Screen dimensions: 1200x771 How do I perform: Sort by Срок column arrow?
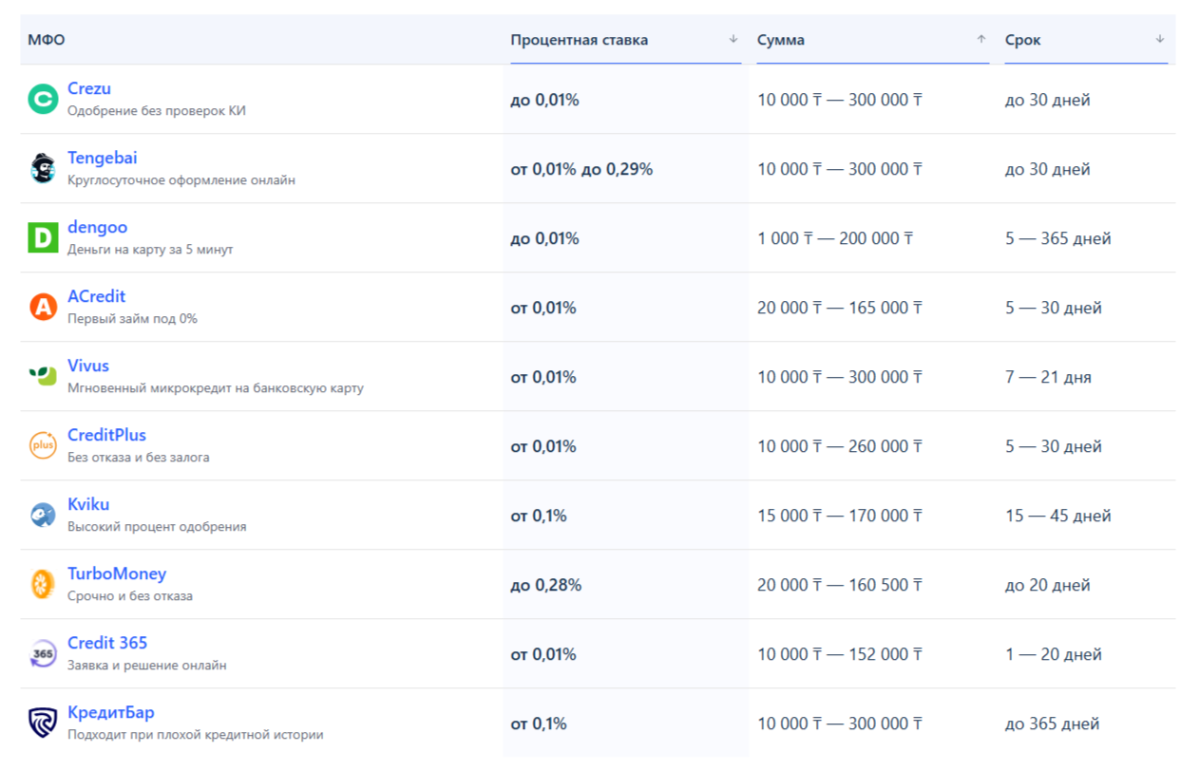(x=1159, y=40)
